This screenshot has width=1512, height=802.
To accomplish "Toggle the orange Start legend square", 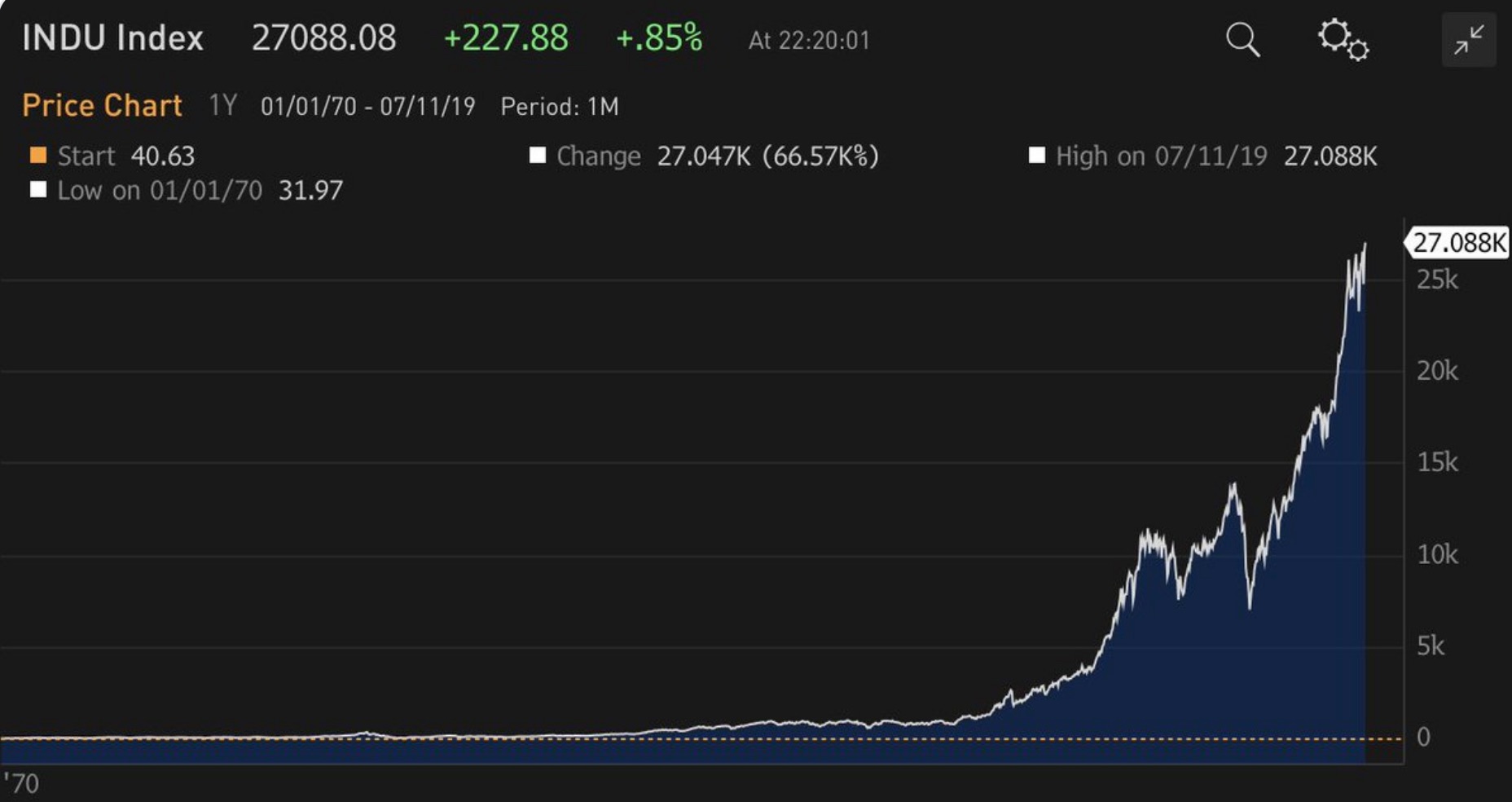I will tap(37, 156).
